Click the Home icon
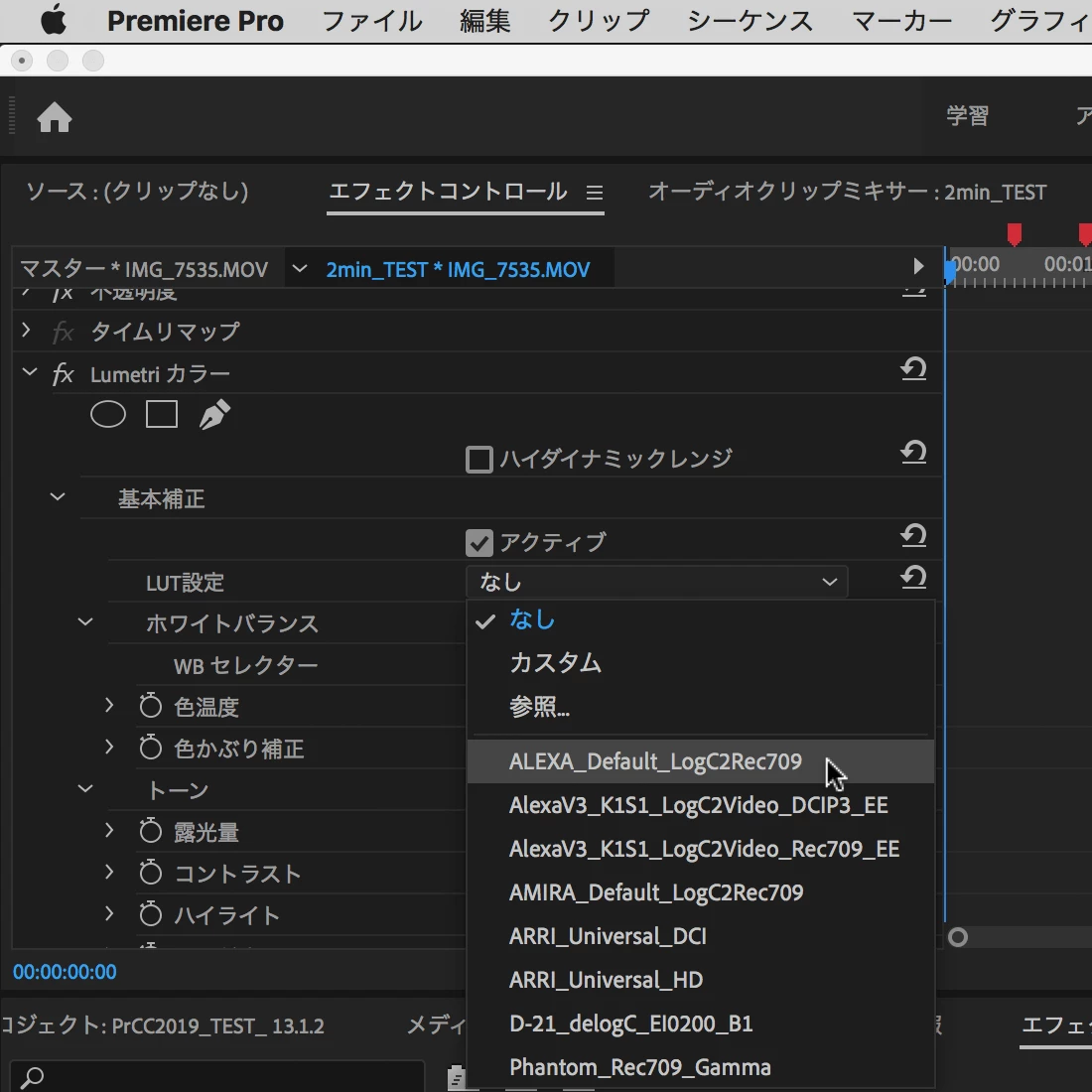 [55, 117]
